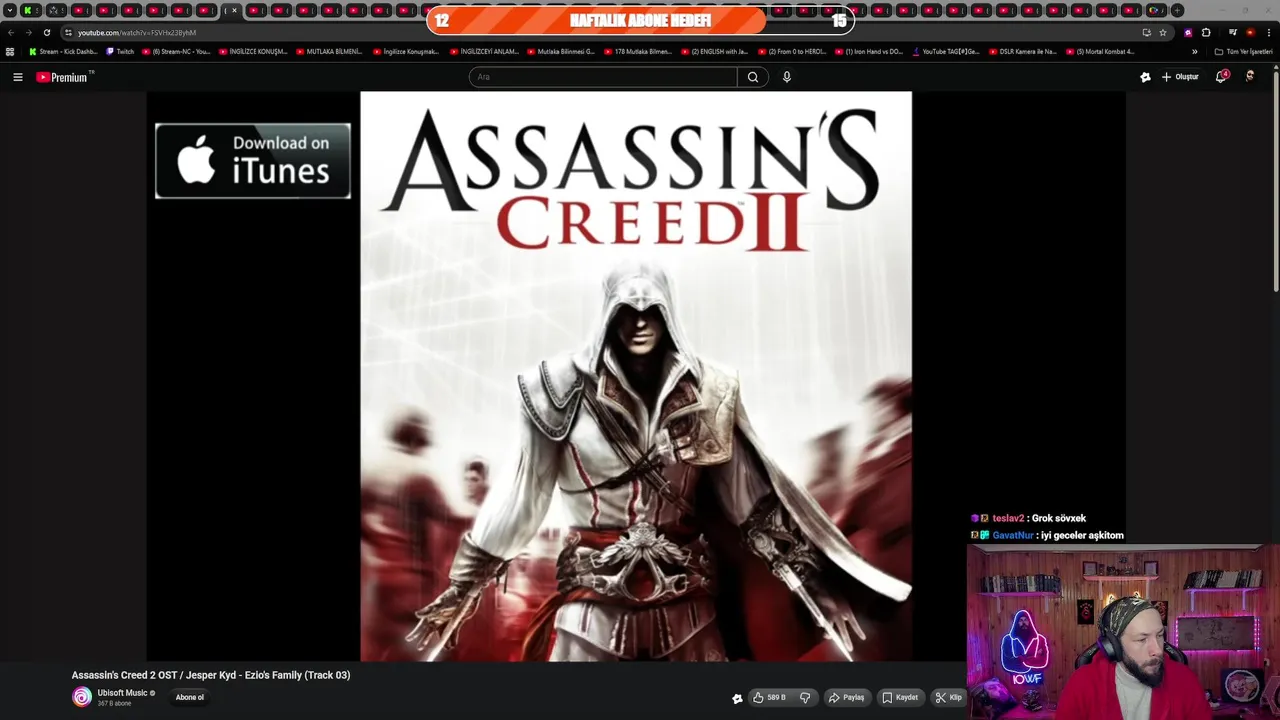Start voice search with the microphone icon
The height and width of the screenshot is (720, 1280).
pos(787,77)
